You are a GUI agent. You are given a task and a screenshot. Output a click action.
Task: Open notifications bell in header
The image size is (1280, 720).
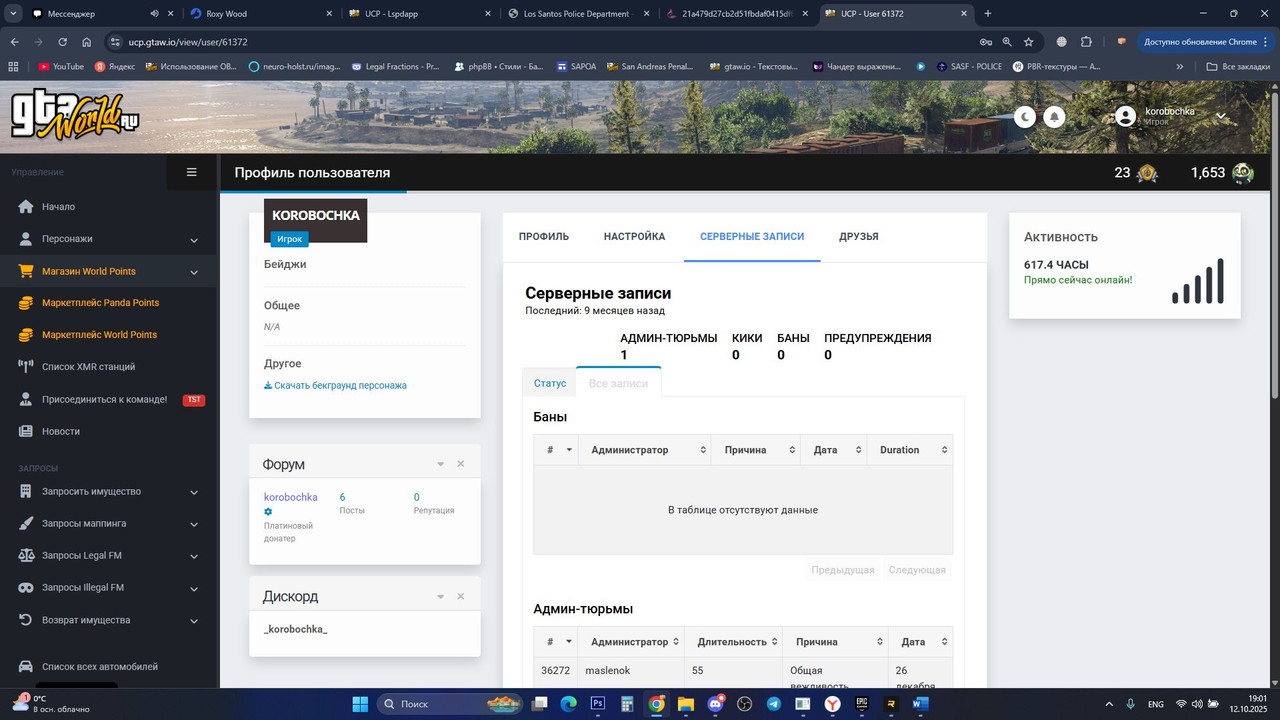1054,117
